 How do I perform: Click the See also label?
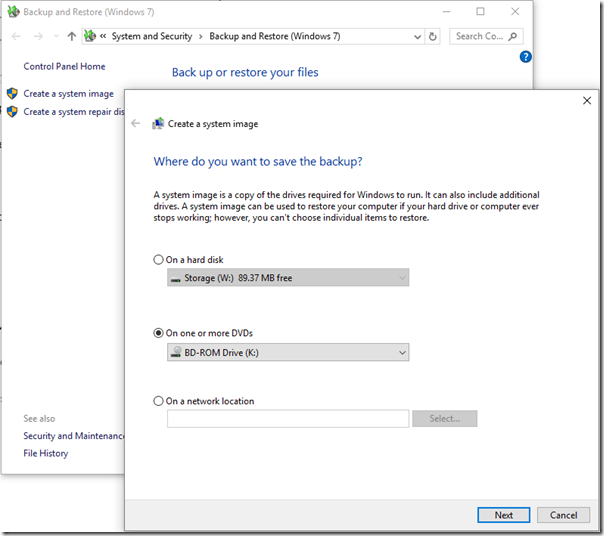[x=39, y=418]
